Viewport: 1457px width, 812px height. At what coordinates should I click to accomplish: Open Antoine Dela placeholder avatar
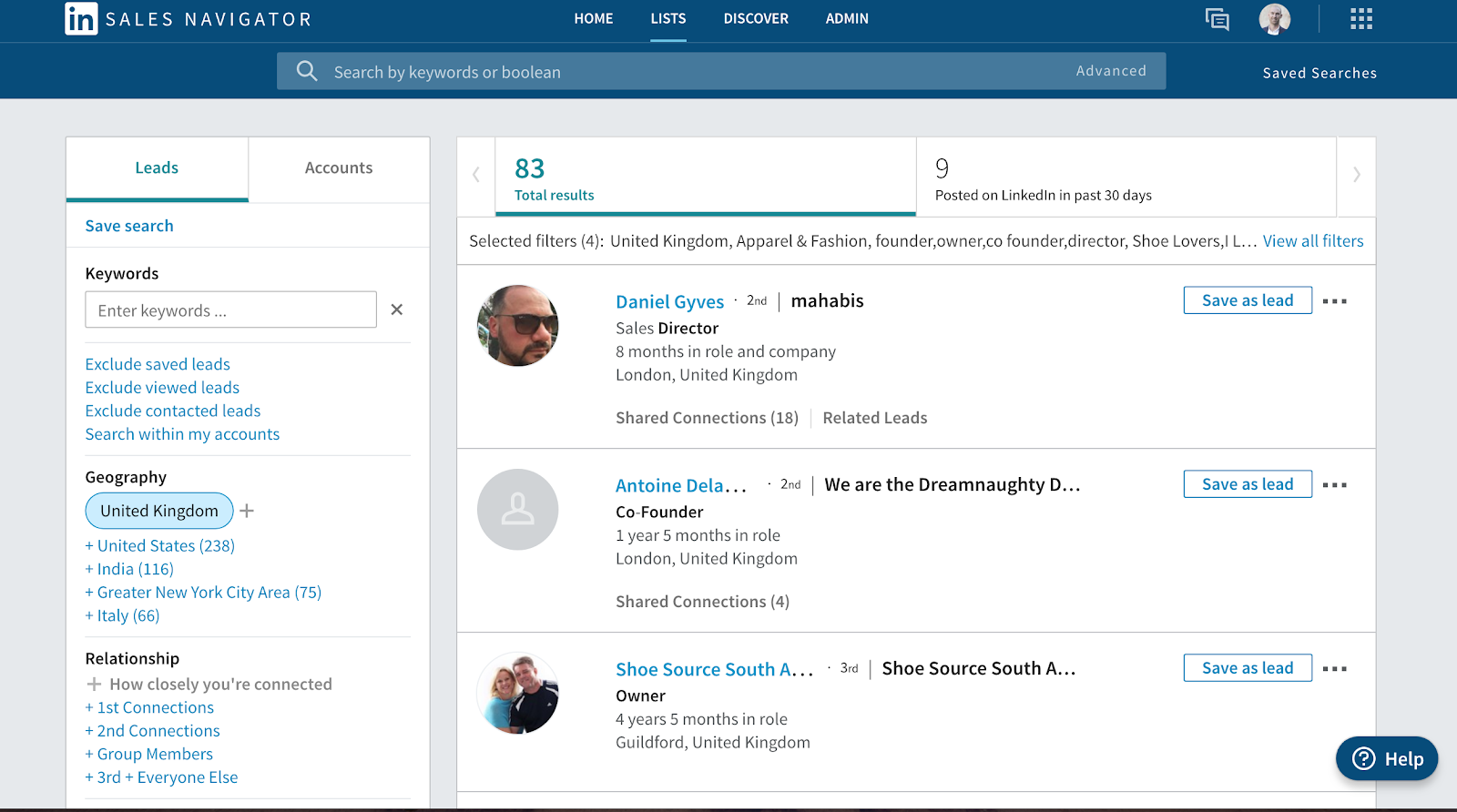(518, 510)
